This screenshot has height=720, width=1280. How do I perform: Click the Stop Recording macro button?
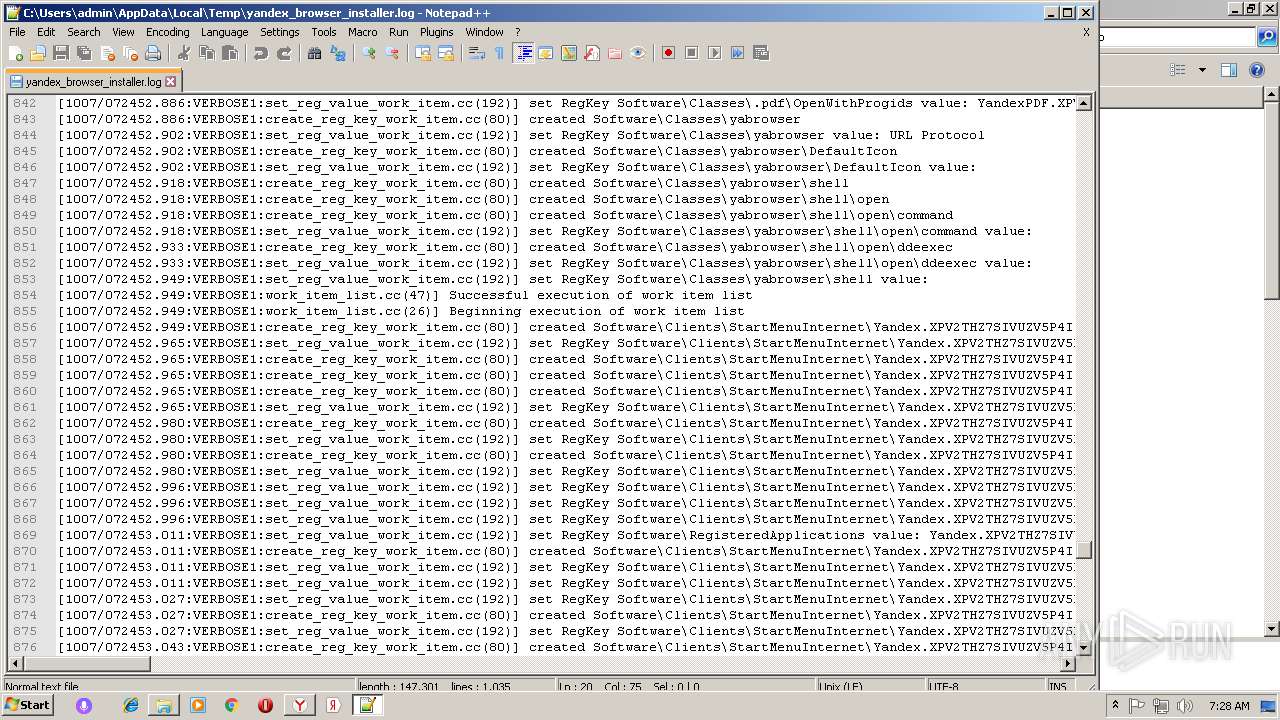coord(692,53)
